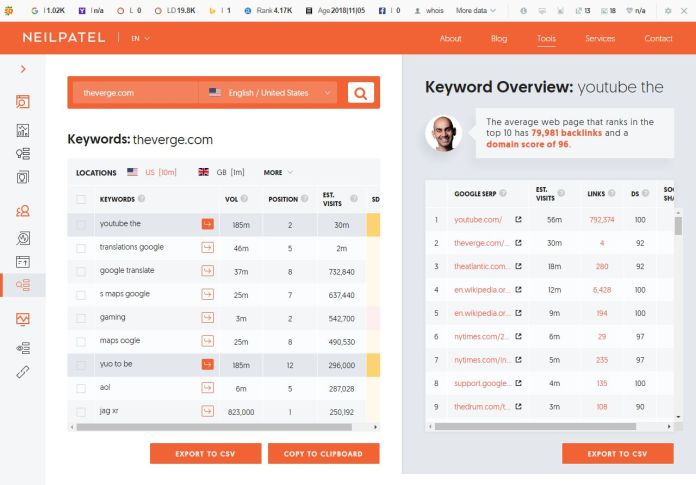Screen dimensions: 696x485
Task: Click Neil Patel avatar thumbnail
Action: pos(443,133)
